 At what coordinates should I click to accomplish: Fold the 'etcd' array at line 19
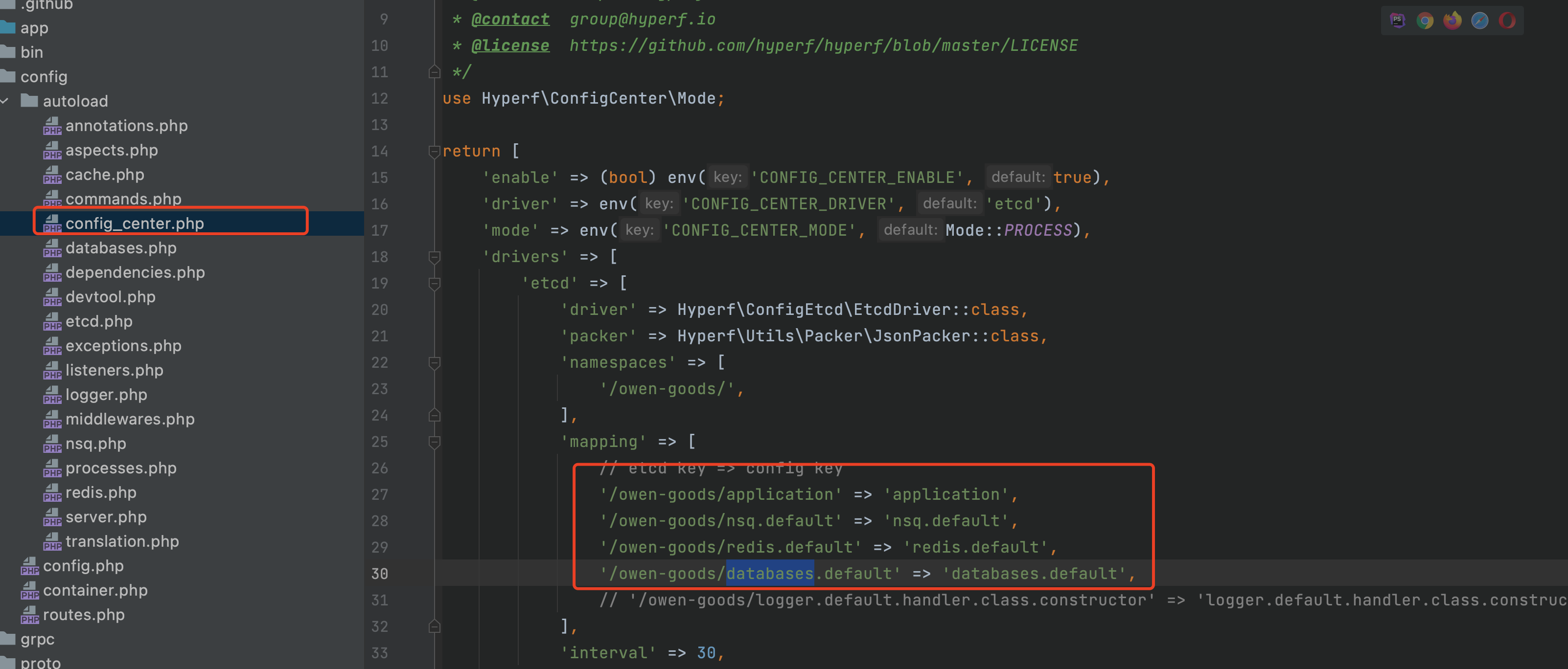tap(435, 284)
